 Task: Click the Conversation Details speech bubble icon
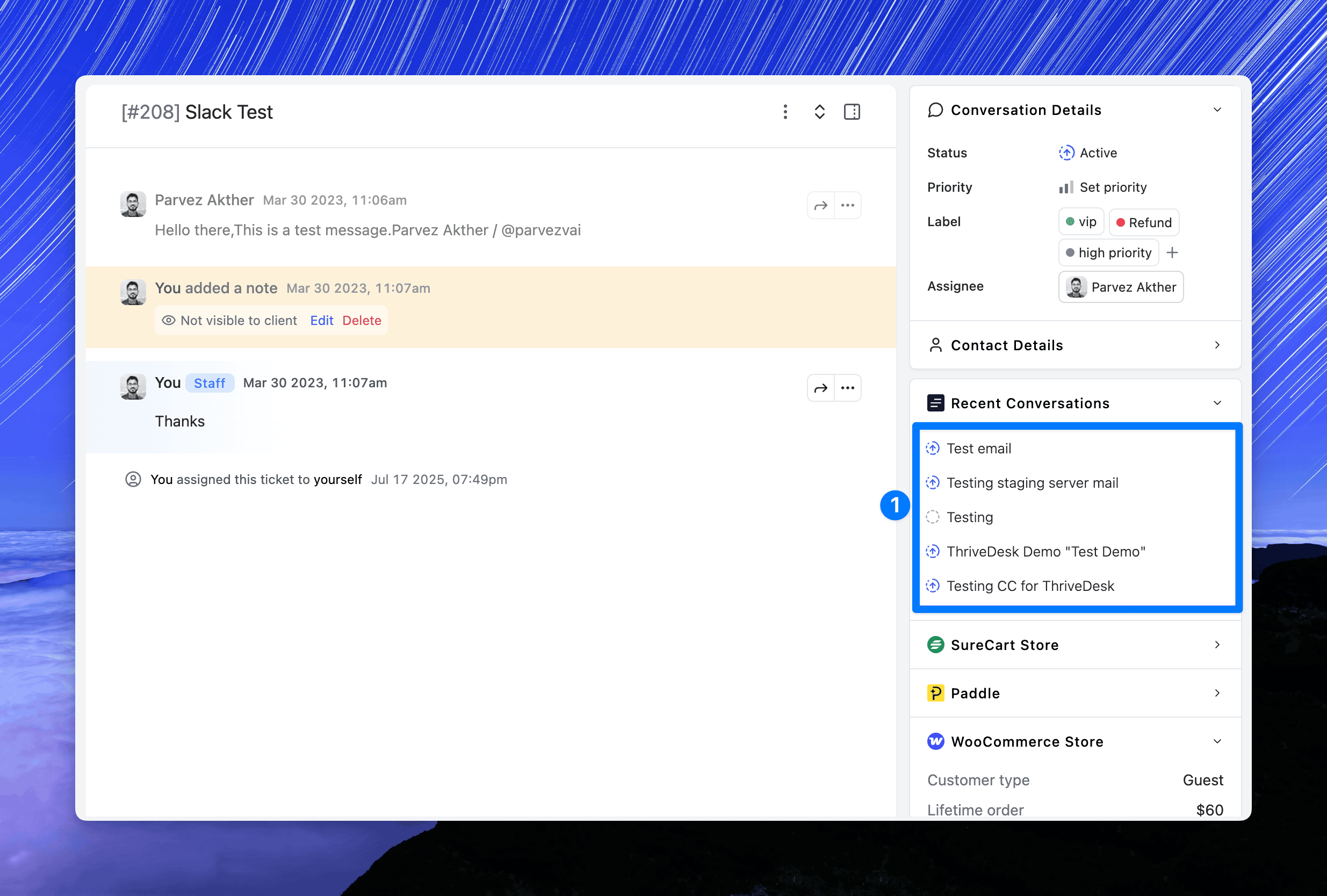pyautogui.click(x=935, y=110)
